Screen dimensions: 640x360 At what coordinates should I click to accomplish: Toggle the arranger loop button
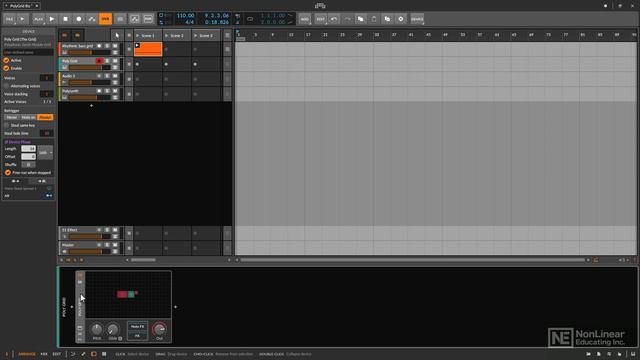click(x=250, y=19)
